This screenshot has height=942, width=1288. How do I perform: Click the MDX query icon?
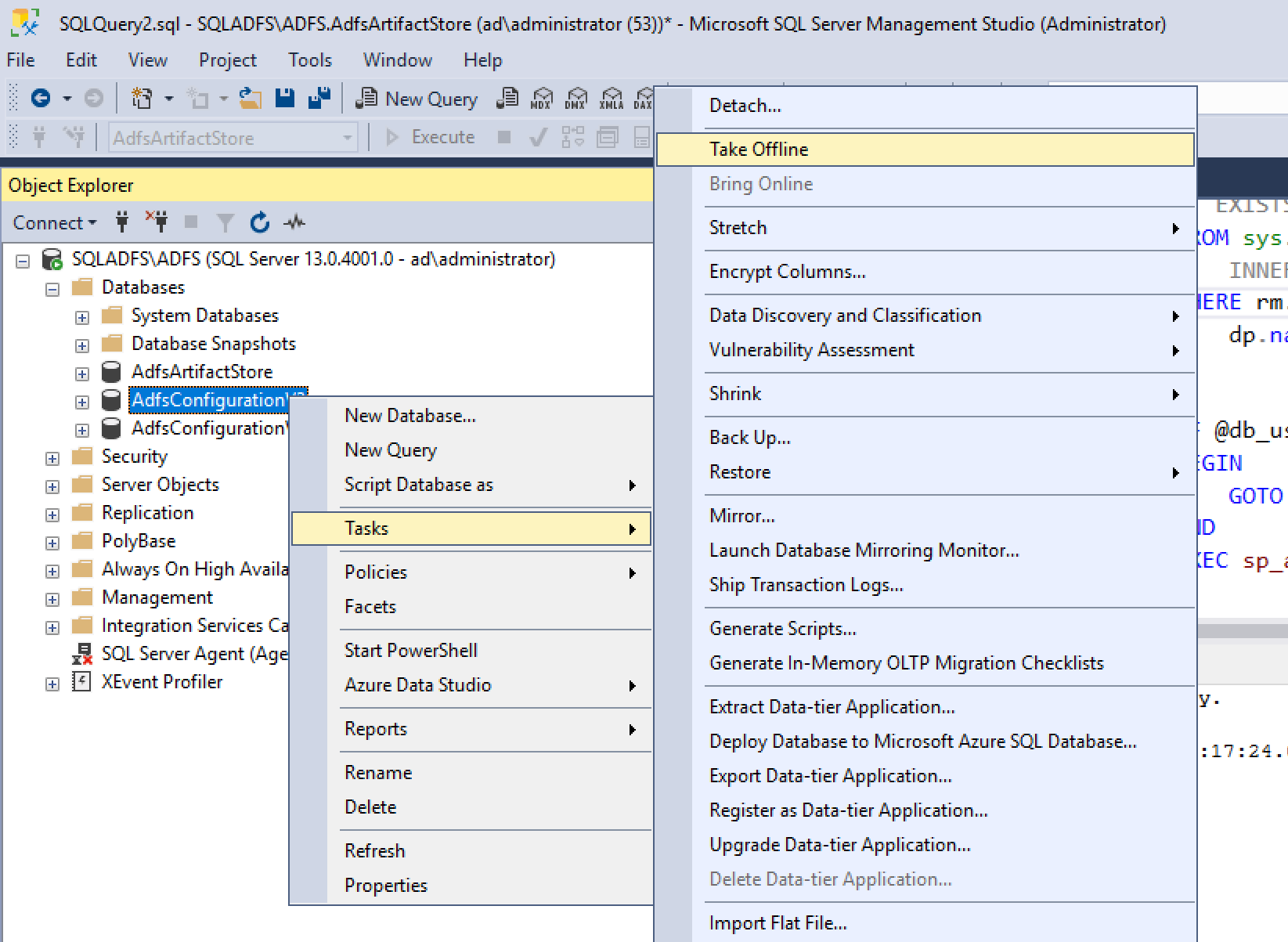[542, 98]
